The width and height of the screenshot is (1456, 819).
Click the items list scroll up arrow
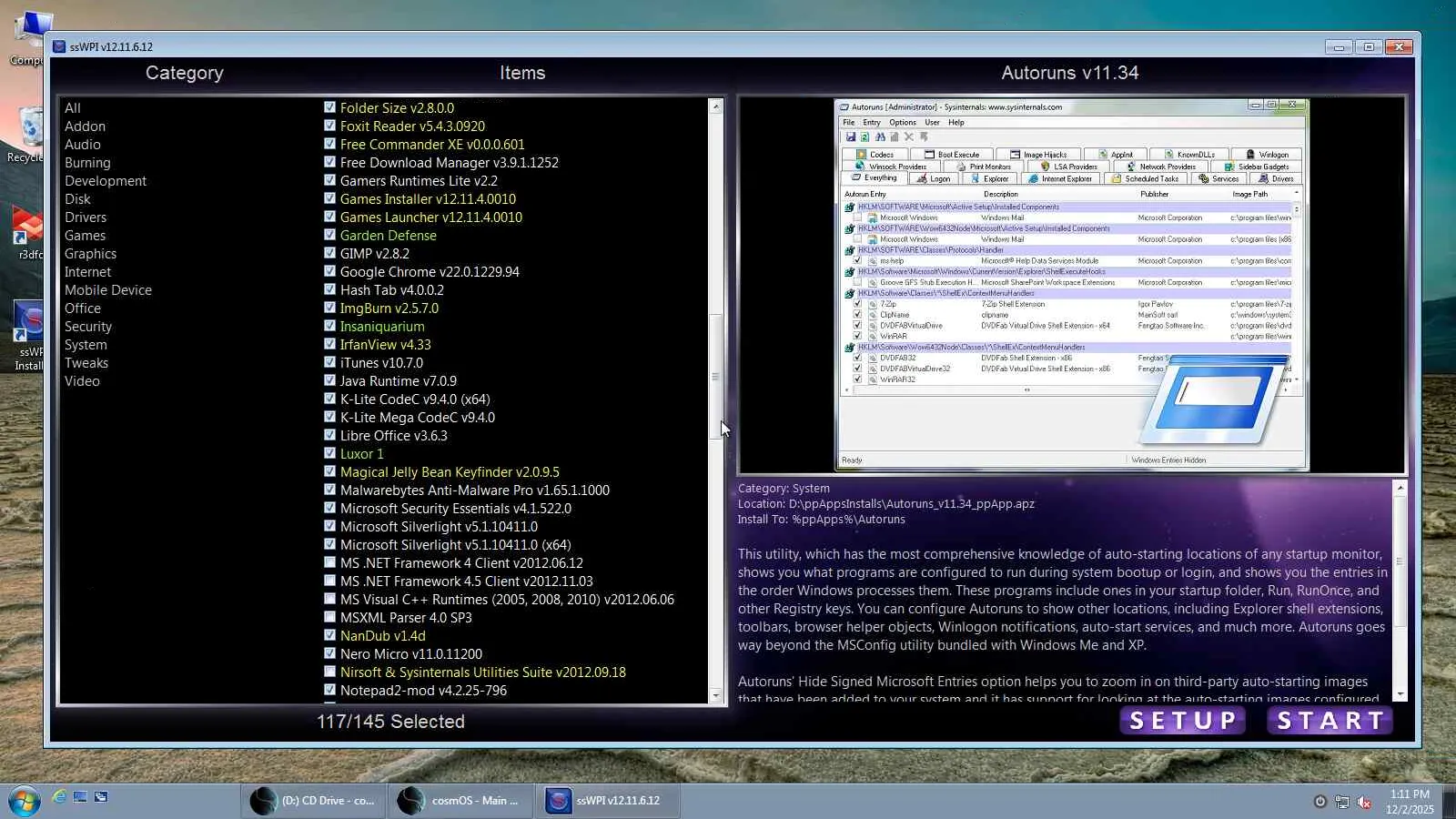pyautogui.click(x=715, y=106)
